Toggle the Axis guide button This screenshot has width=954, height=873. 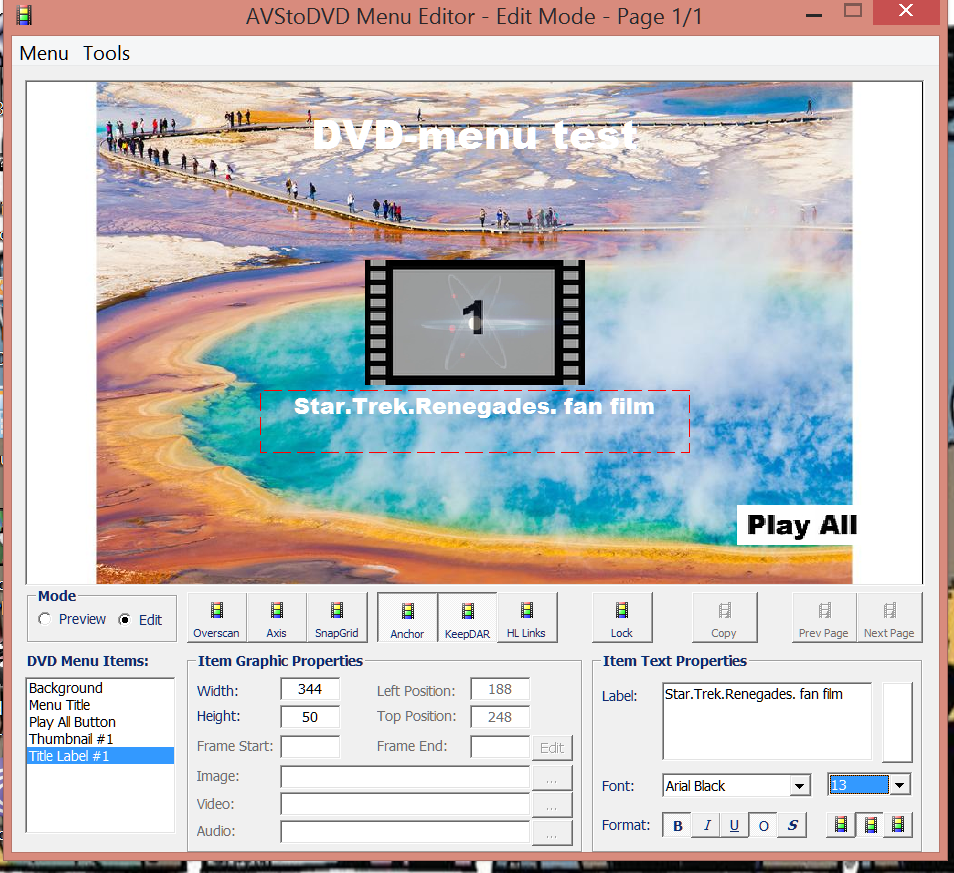276,617
